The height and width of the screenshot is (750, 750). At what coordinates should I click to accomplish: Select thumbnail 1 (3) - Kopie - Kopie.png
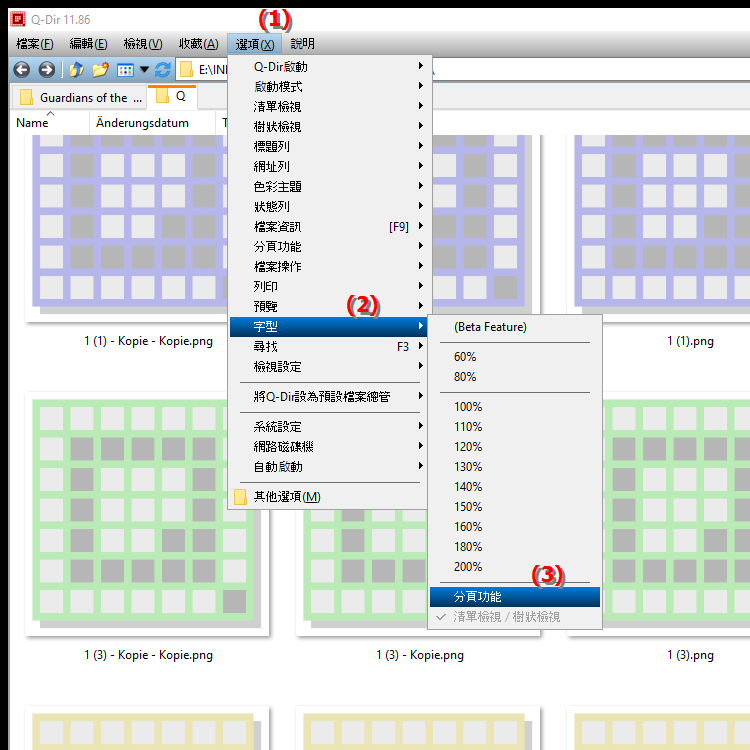click(147, 514)
